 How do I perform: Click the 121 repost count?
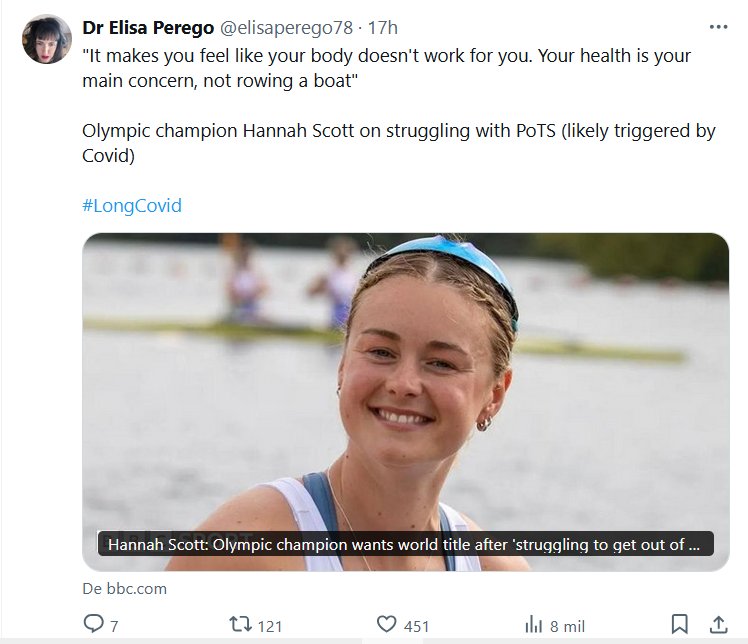pyautogui.click(x=270, y=626)
